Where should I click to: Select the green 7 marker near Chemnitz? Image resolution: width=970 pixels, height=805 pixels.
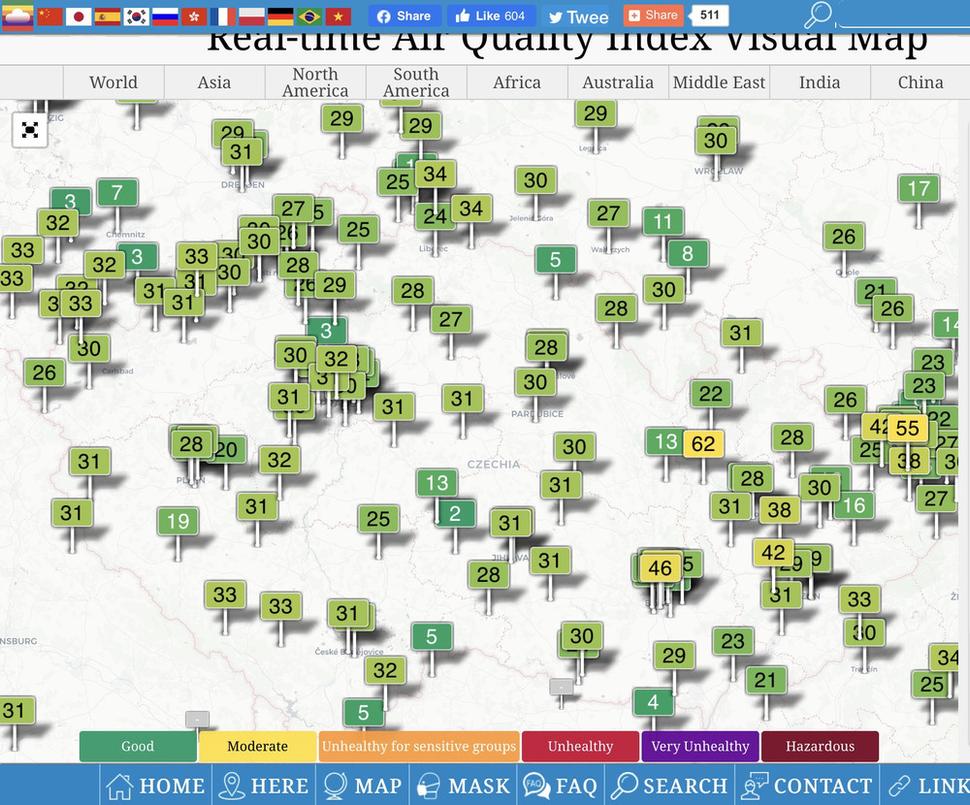pyautogui.click(x=117, y=192)
